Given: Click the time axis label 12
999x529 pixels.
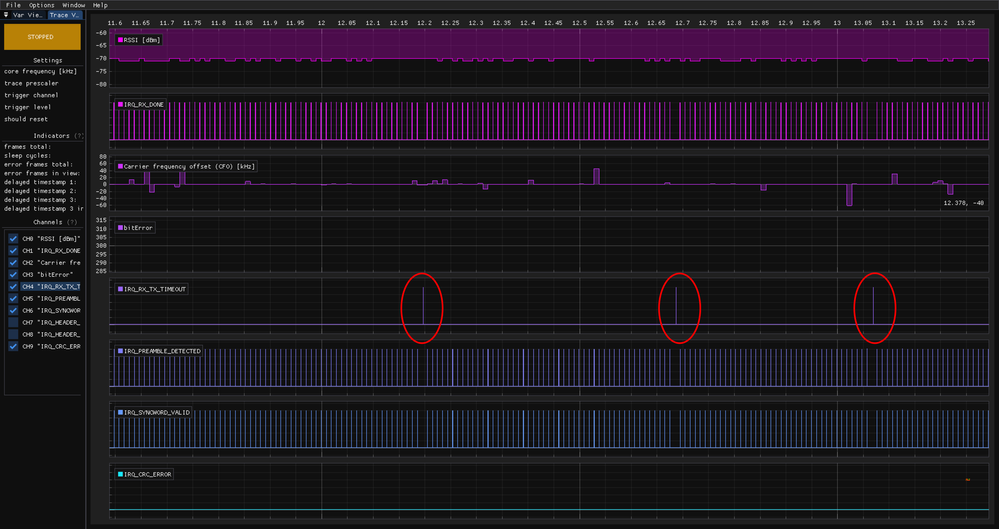Looking at the screenshot, I should 322,23.
